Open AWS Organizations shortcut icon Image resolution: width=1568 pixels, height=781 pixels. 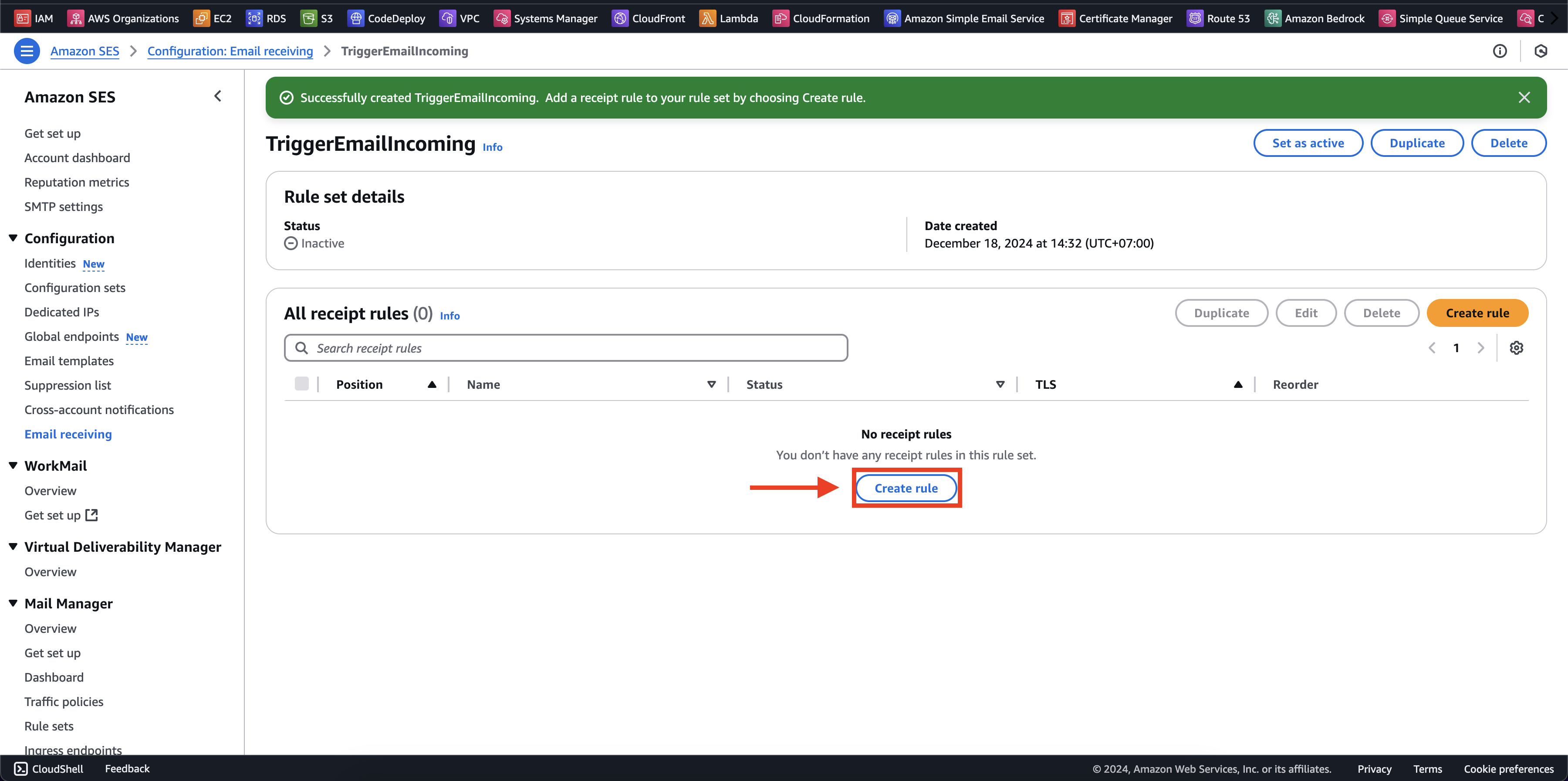(x=75, y=18)
